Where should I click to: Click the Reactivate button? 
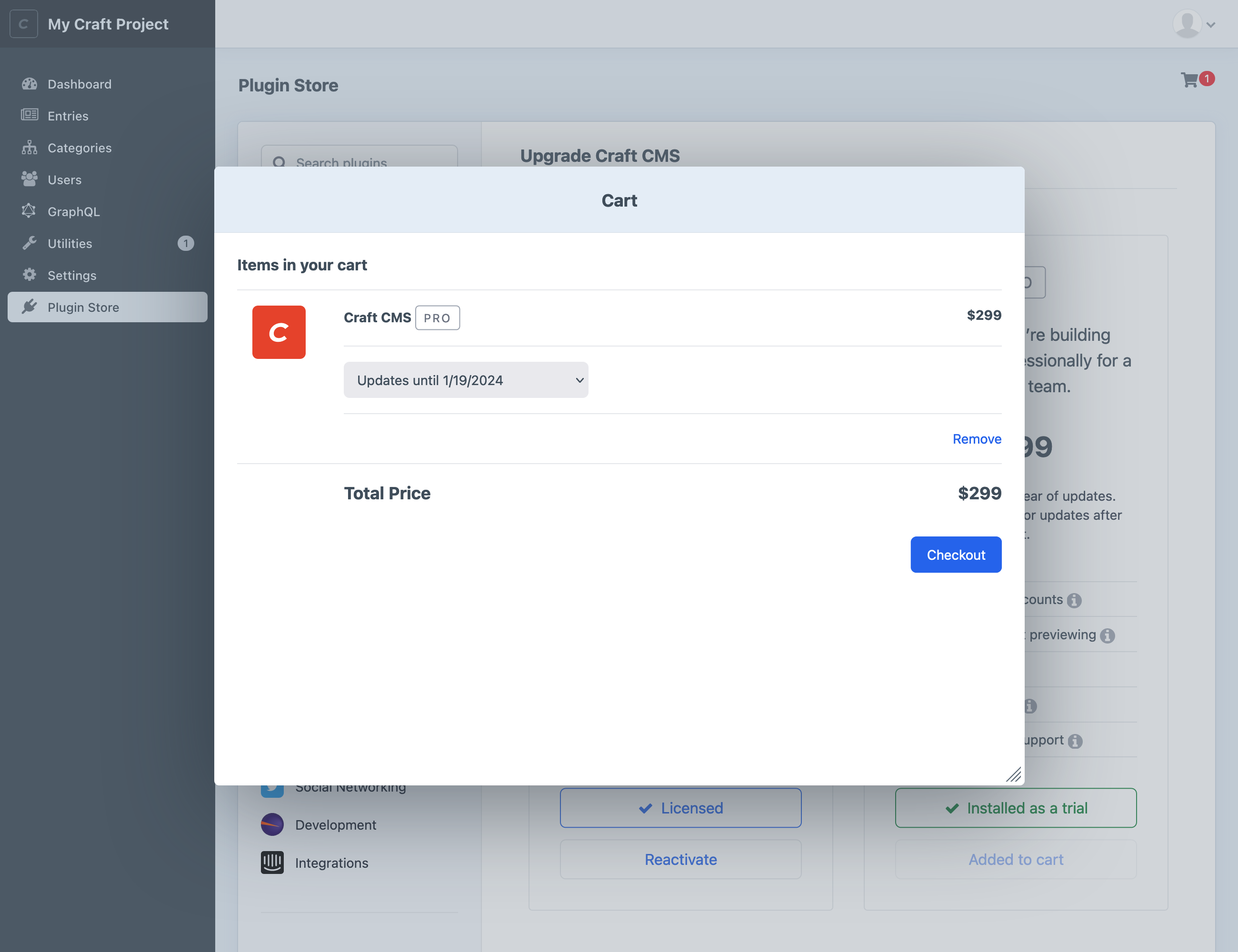pyautogui.click(x=681, y=859)
